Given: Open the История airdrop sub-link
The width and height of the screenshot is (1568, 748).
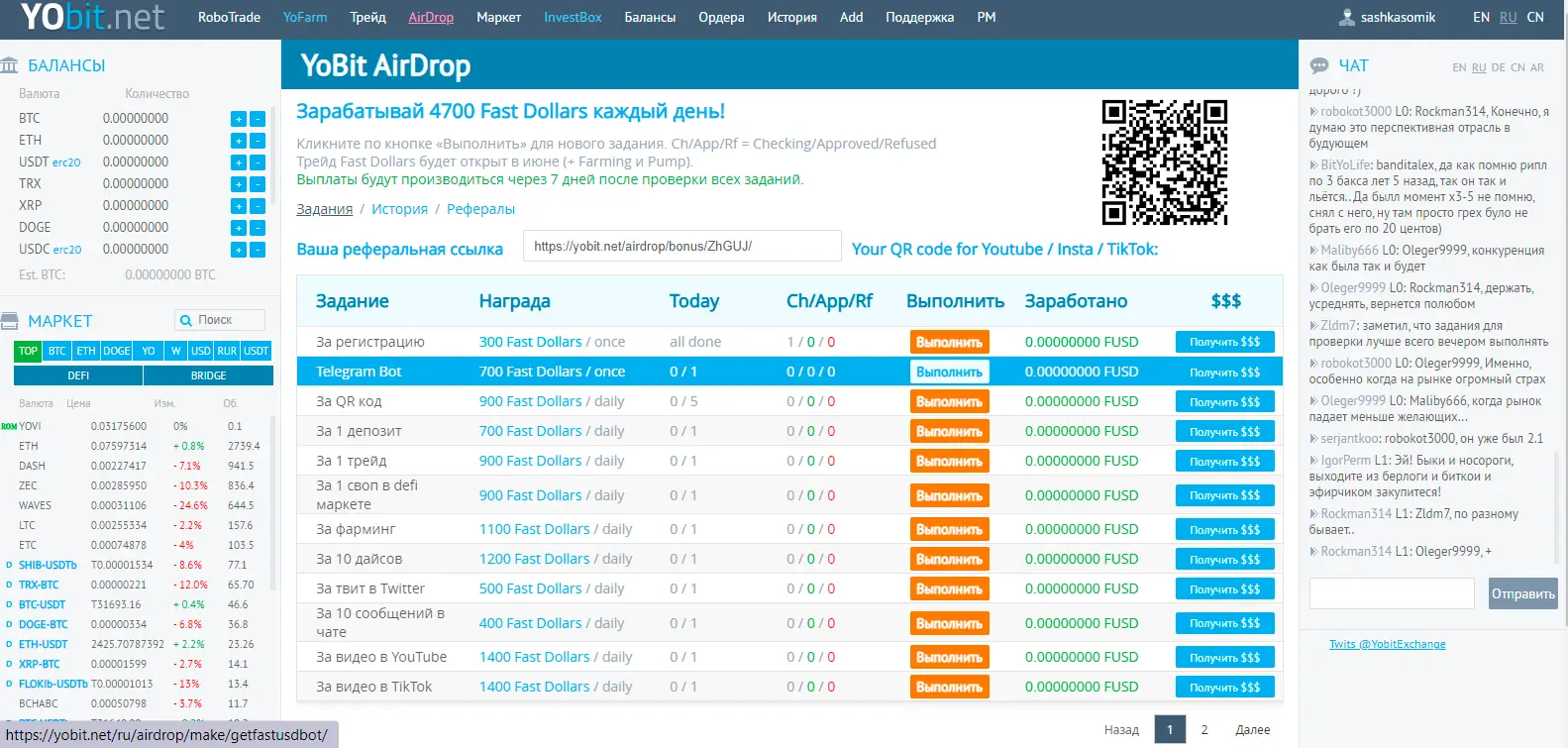Looking at the screenshot, I should [x=399, y=209].
